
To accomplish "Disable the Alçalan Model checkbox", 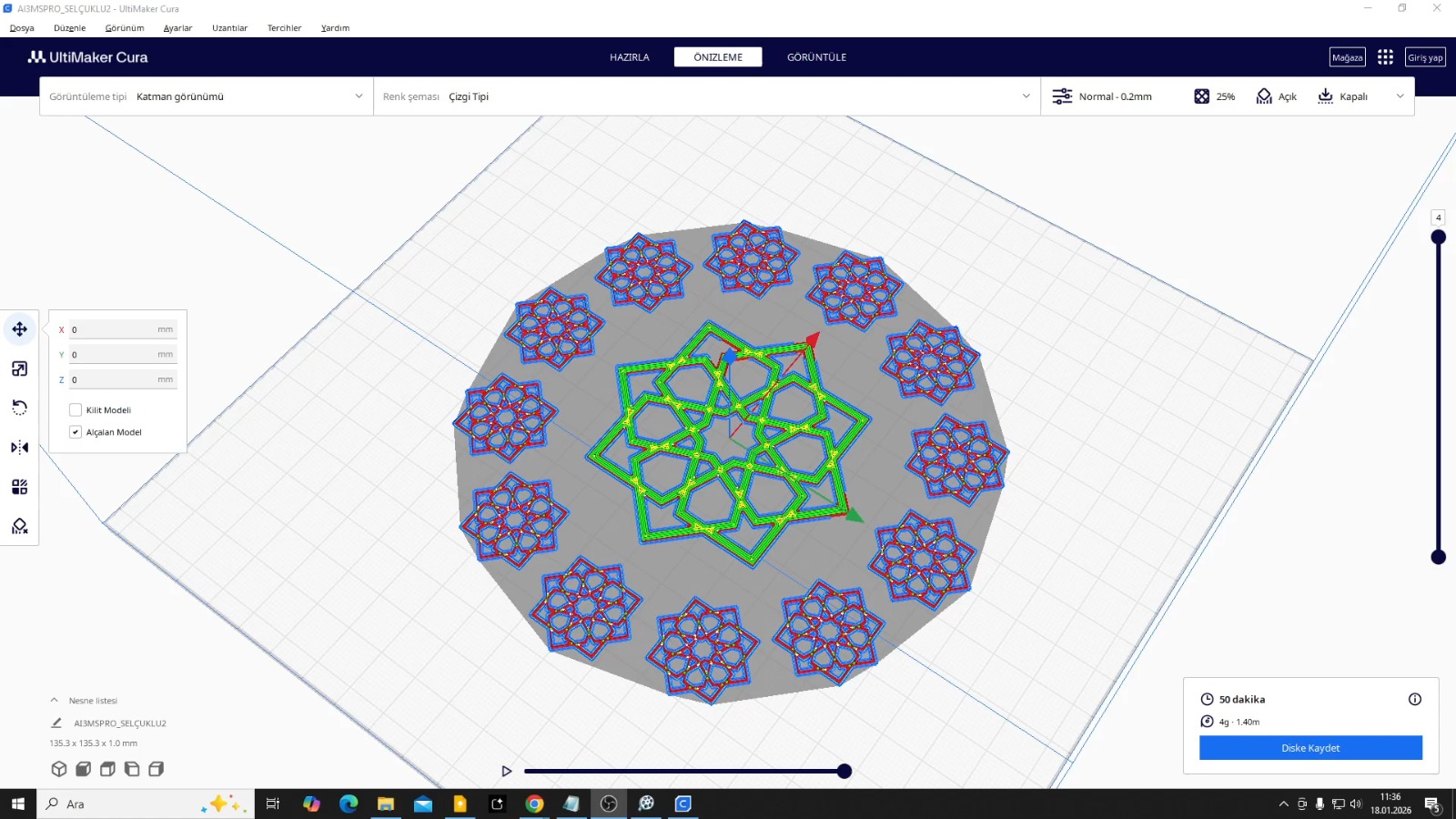I will 76,431.
